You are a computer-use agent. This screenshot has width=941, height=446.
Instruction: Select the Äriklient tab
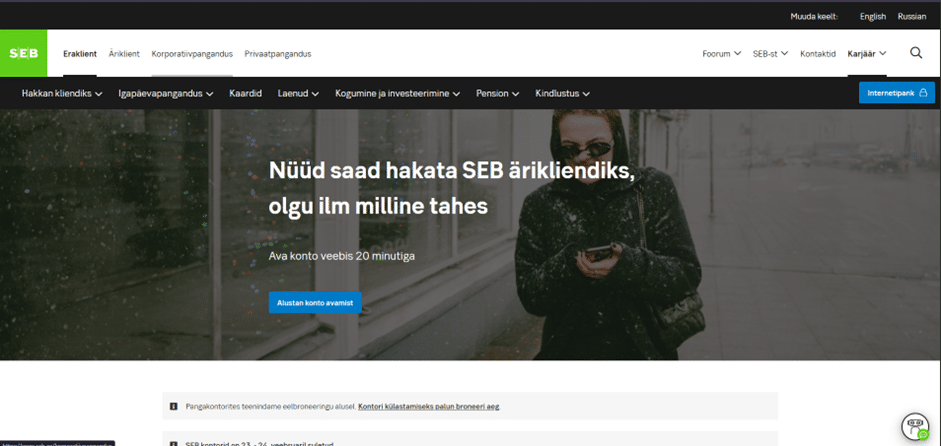point(124,53)
